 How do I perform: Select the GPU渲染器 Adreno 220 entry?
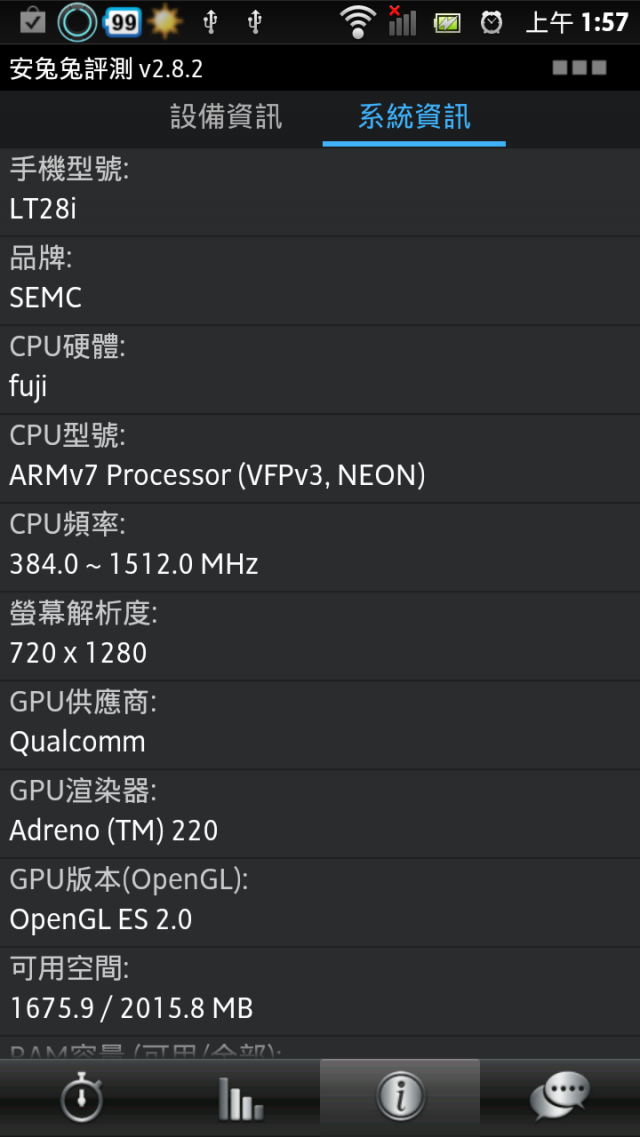coord(320,814)
